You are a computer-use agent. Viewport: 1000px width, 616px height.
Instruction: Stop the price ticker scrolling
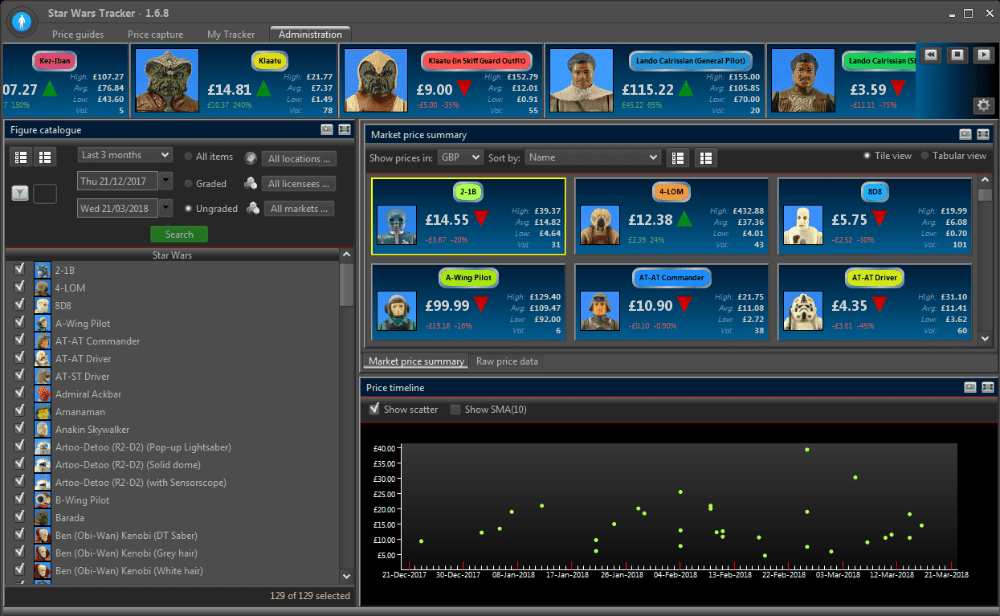coord(957,55)
